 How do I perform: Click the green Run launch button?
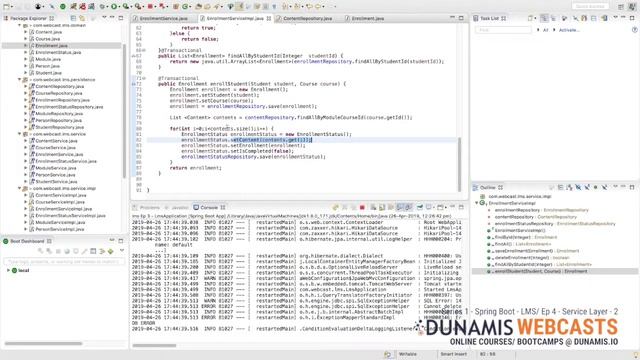coord(115,7)
